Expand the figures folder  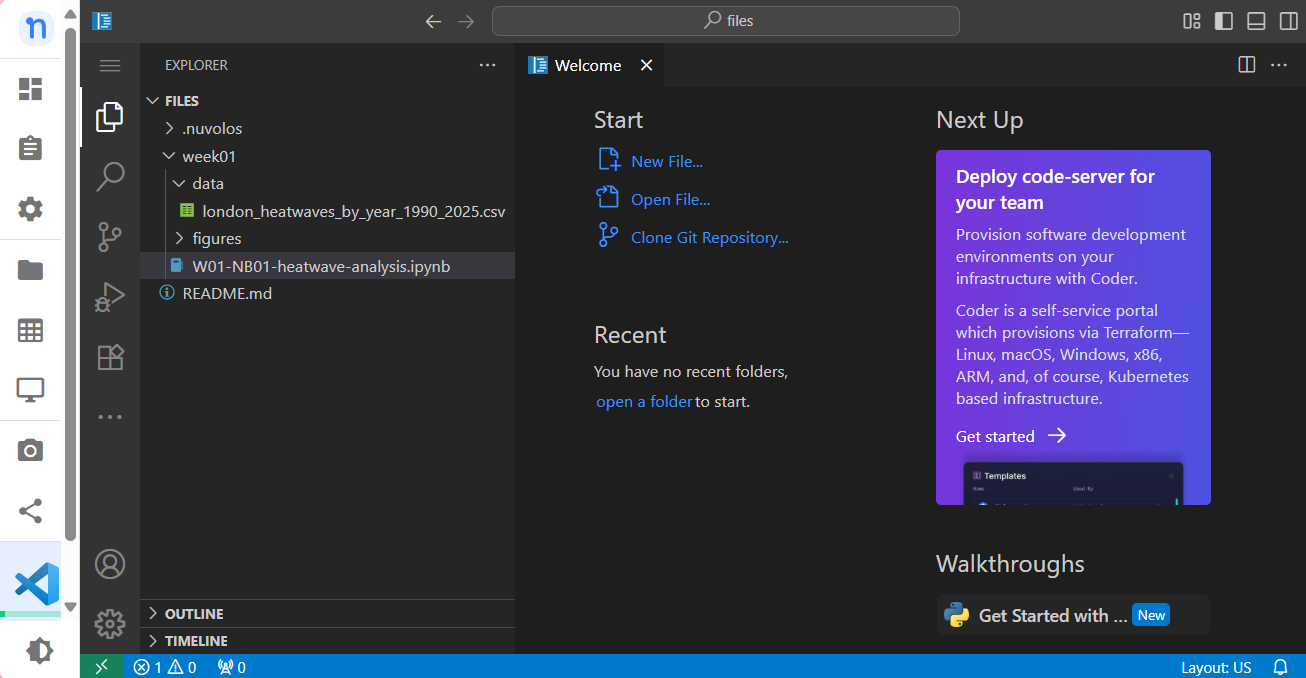[x=216, y=238]
